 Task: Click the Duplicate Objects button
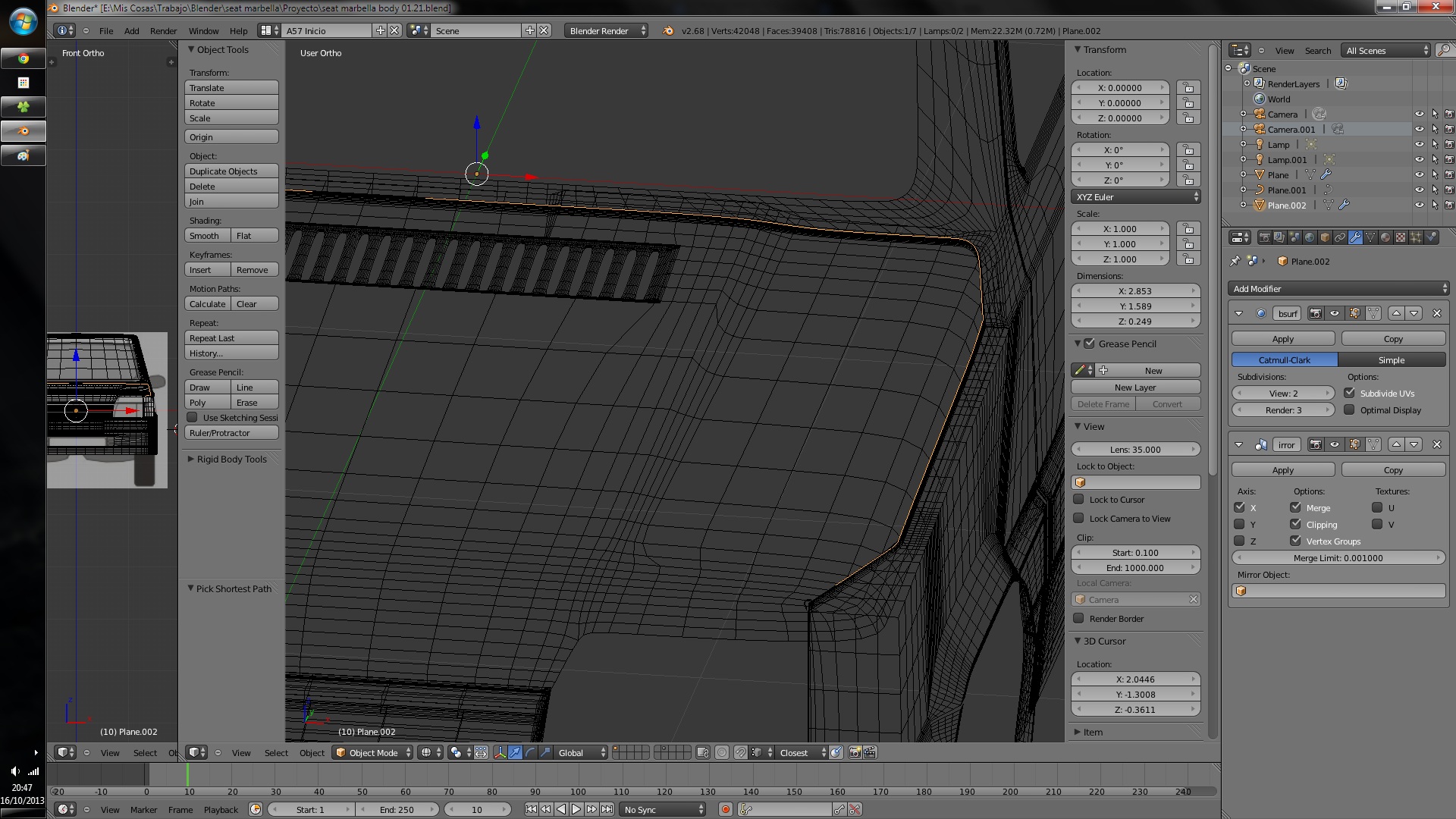point(231,171)
